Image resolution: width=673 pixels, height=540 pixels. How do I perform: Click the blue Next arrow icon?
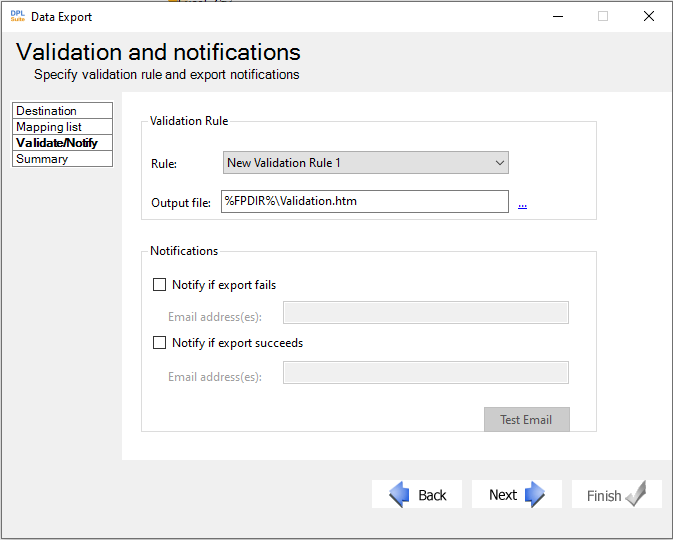click(x=534, y=494)
